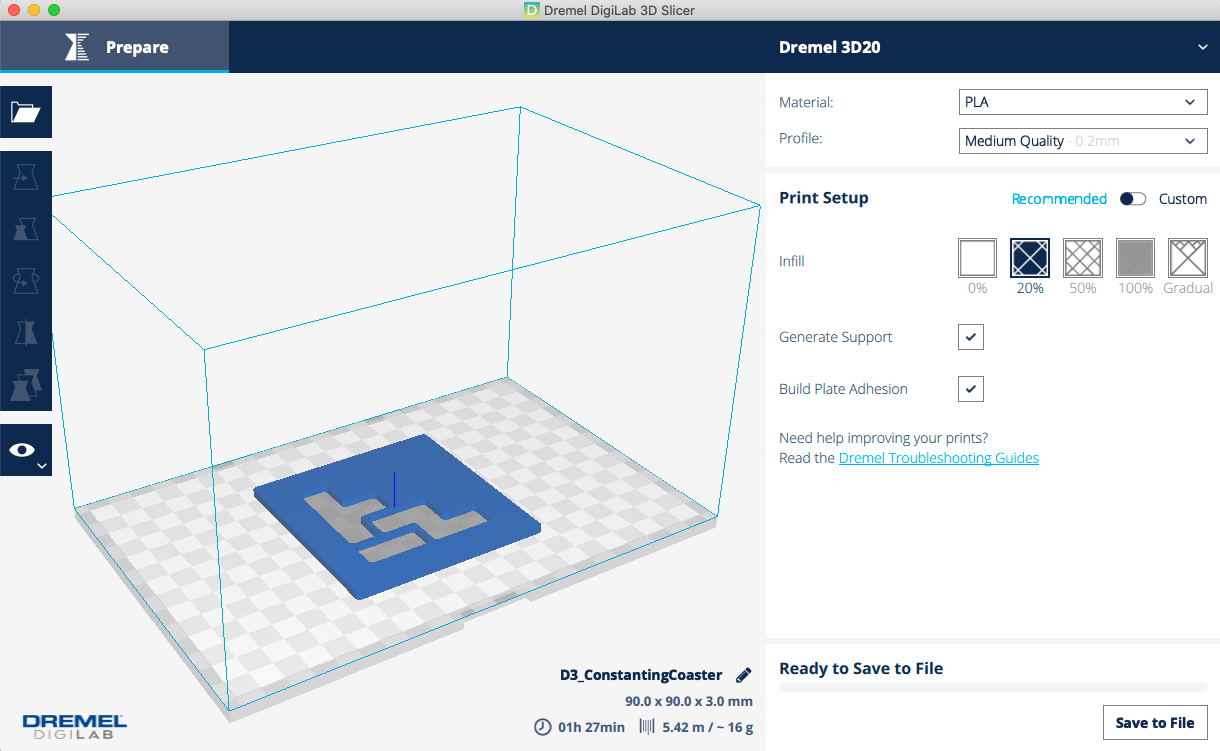This screenshot has height=751, width=1220.
Task: Click the print time clock icon
Action: [x=543, y=727]
